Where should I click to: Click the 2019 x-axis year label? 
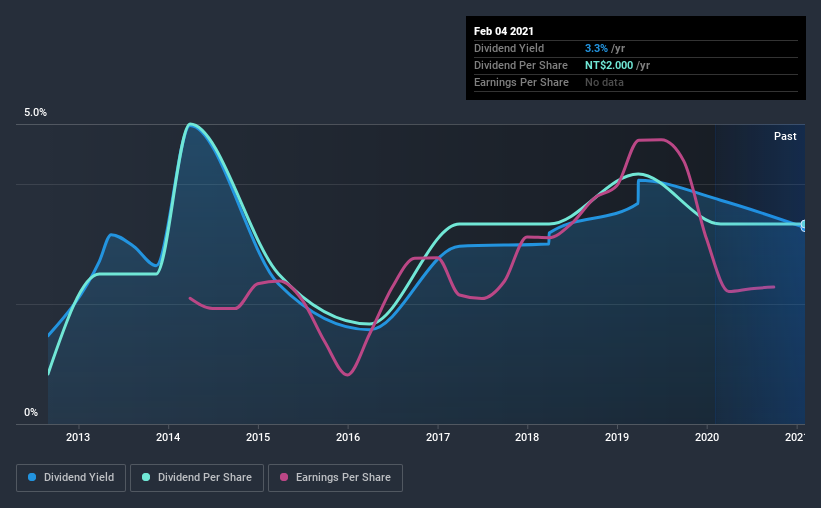(x=617, y=437)
